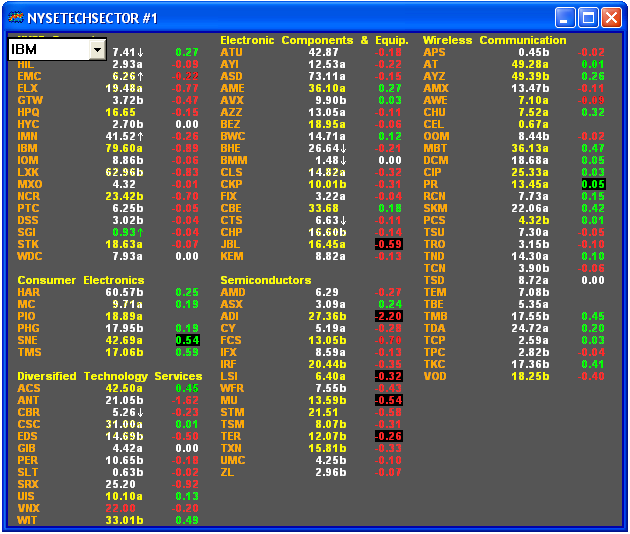The height and width of the screenshot is (534, 630).
Task: Click SGI green price 0.93
Action: (x=124, y=232)
